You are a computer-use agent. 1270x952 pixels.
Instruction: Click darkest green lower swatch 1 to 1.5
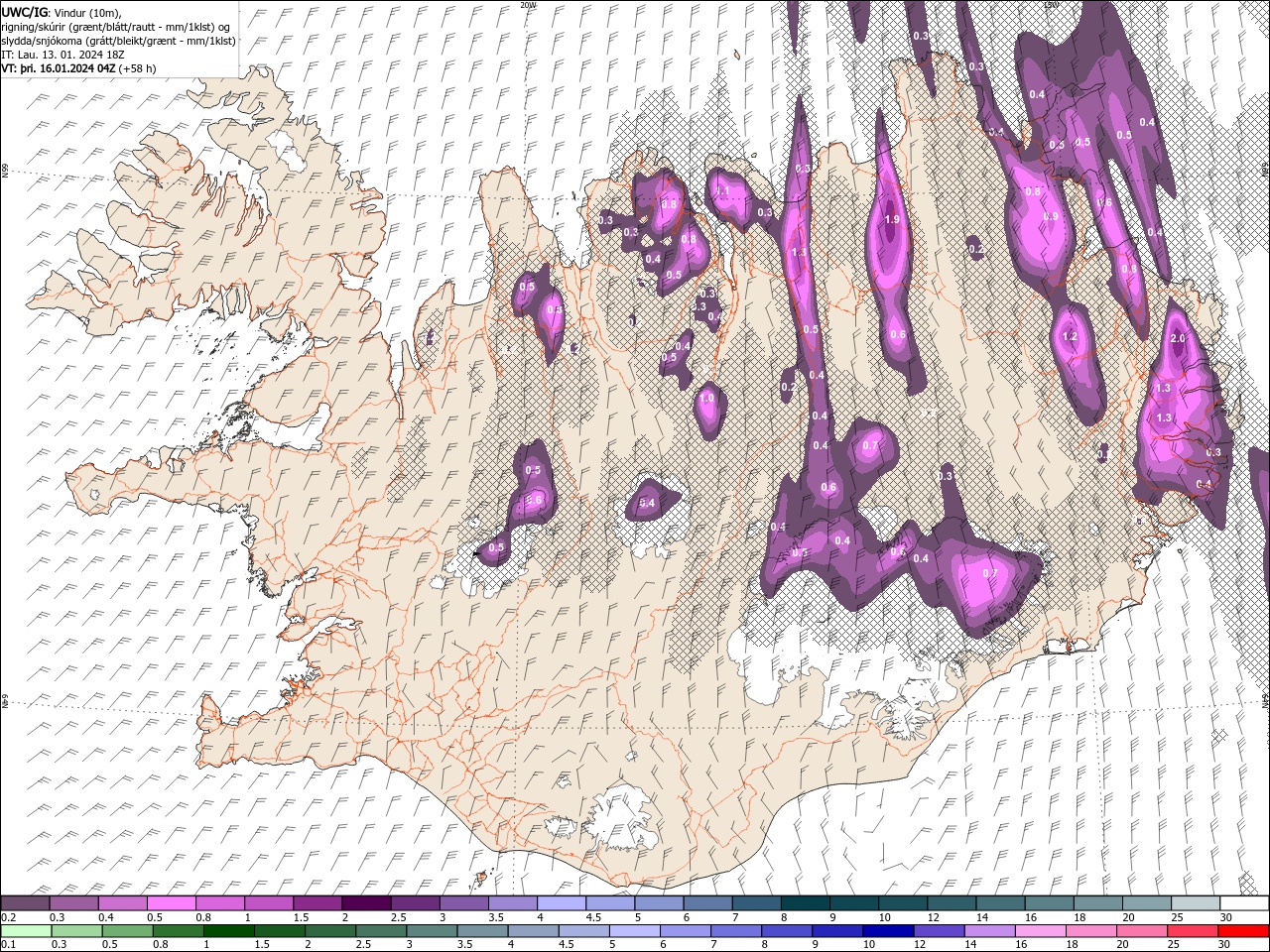pyautogui.click(x=229, y=931)
